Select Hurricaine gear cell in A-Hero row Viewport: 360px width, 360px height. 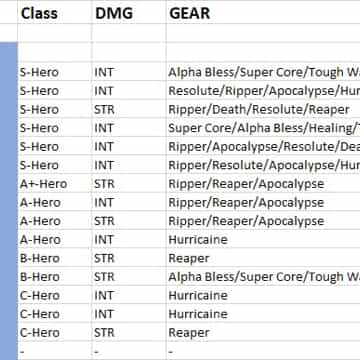pos(263,240)
